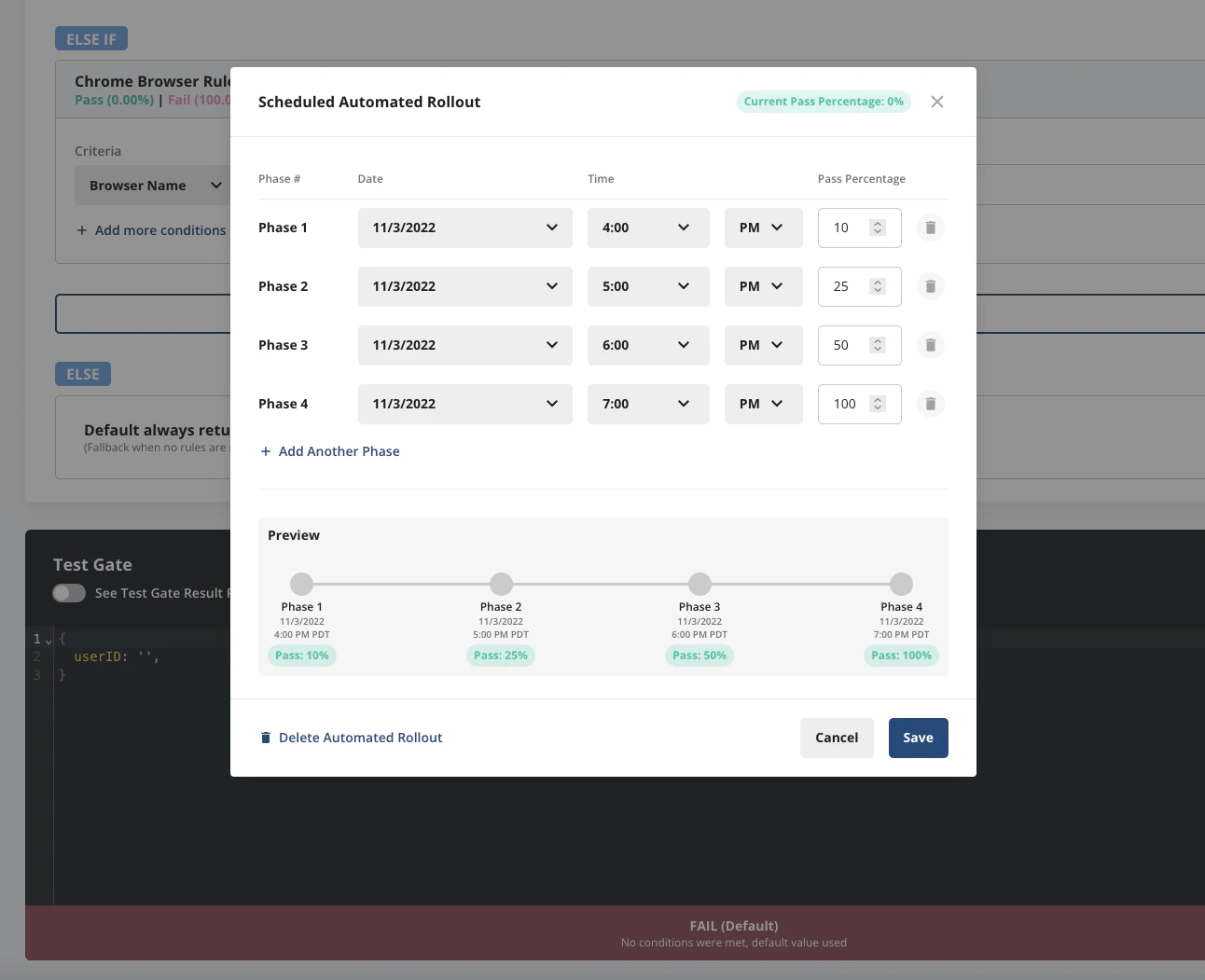Image resolution: width=1205 pixels, height=980 pixels.
Task: Click Delete Automated Rollout link
Action: coord(351,738)
